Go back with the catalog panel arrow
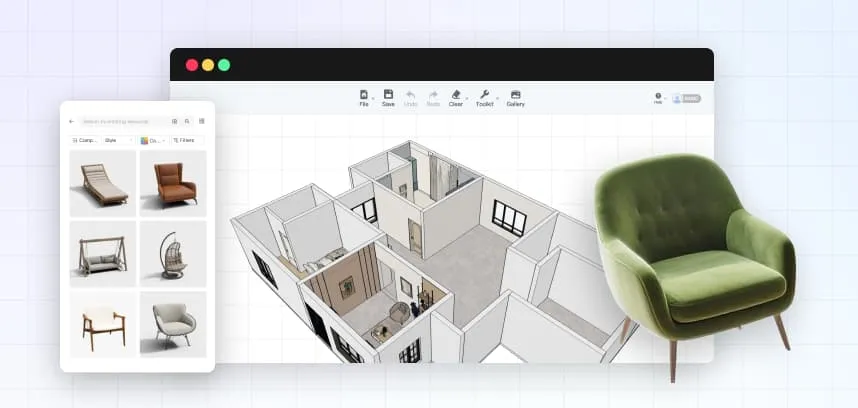This screenshot has width=858, height=408. click(71, 121)
